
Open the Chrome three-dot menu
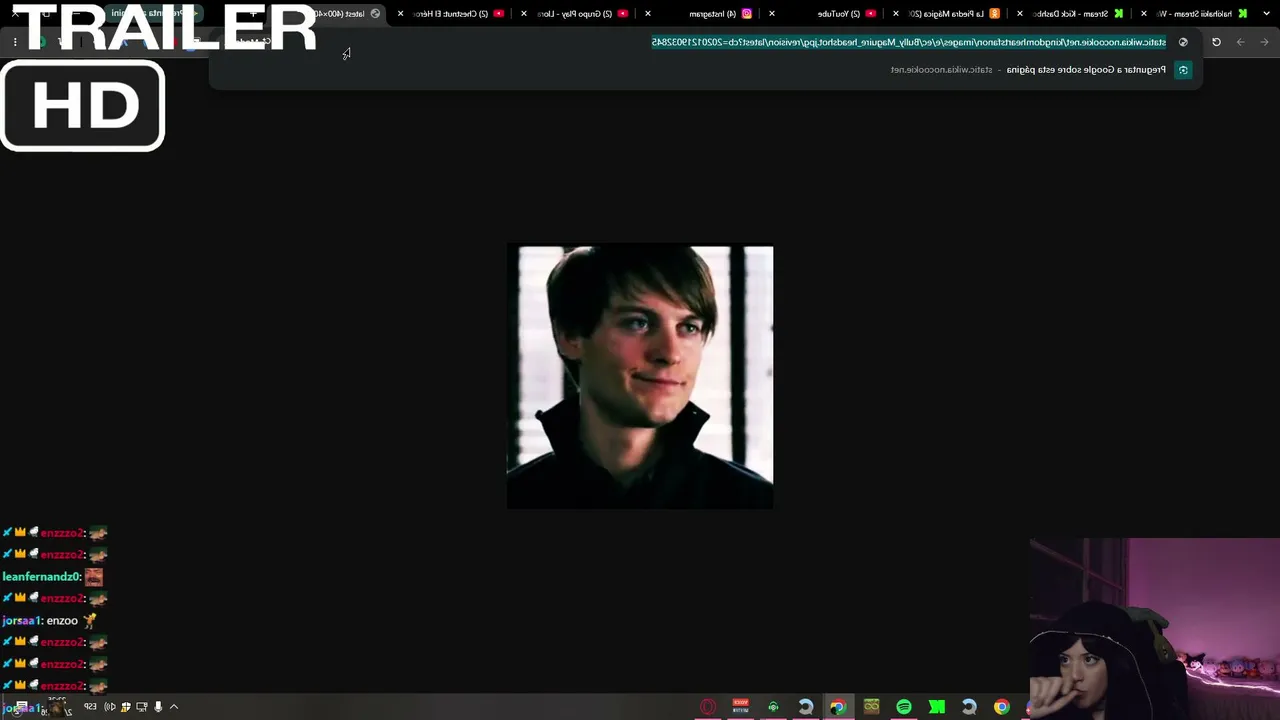pos(15,42)
